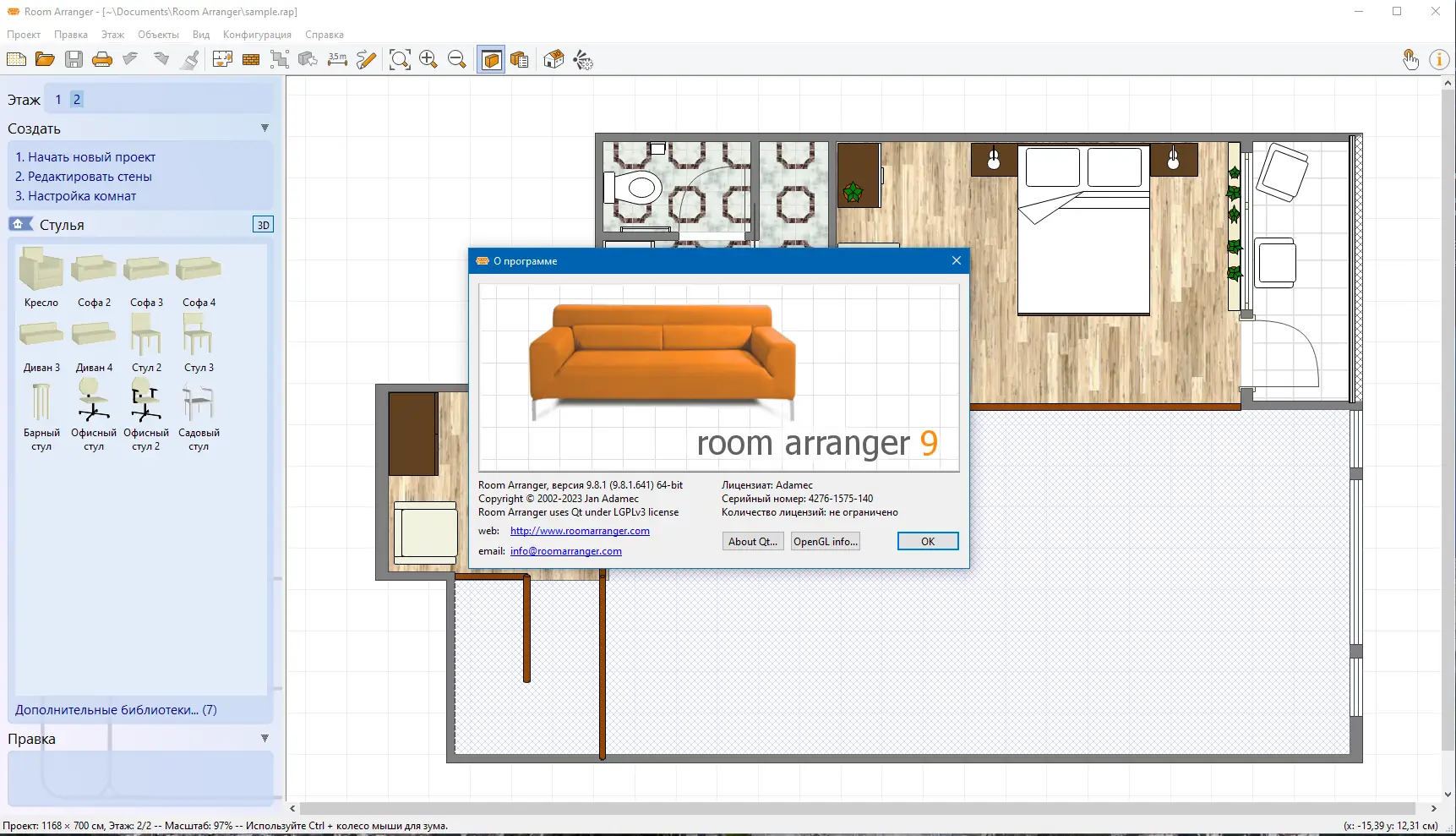Screen dimensions: 1456x836
Task: Open the Вид menu
Action: 201,35
